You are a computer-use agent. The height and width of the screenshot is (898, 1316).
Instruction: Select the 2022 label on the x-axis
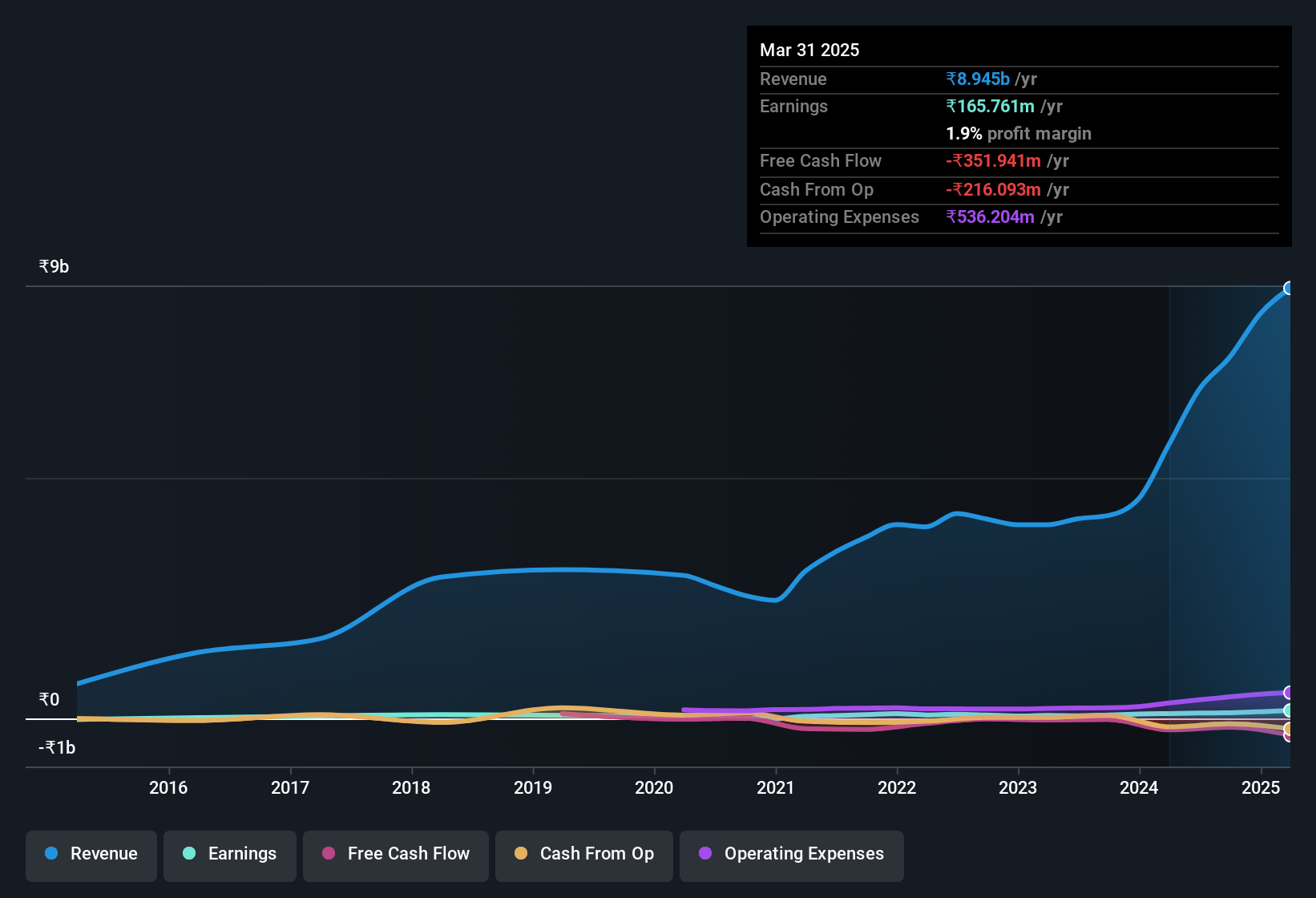pos(897,787)
